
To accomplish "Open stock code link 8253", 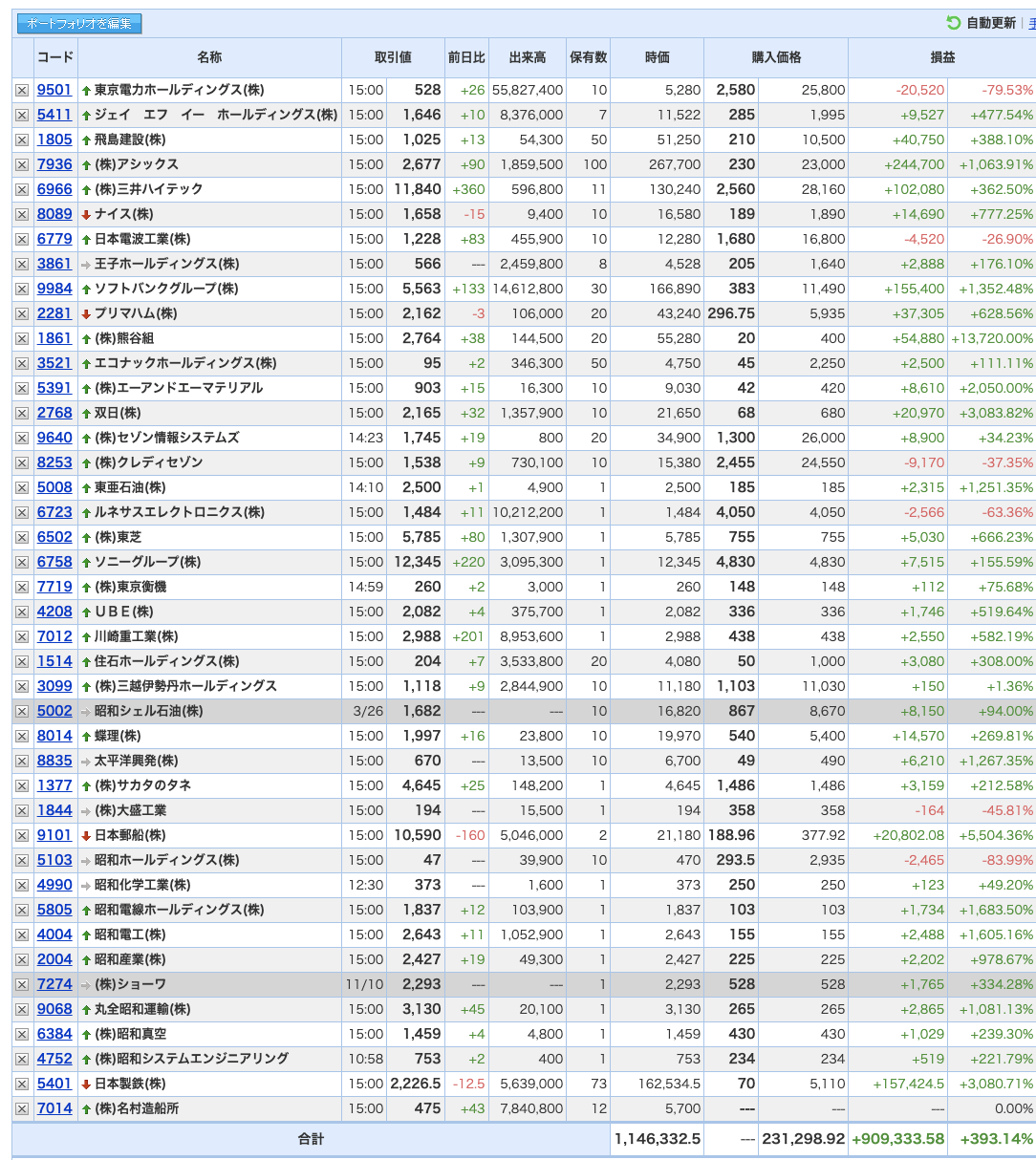I will pos(54,462).
